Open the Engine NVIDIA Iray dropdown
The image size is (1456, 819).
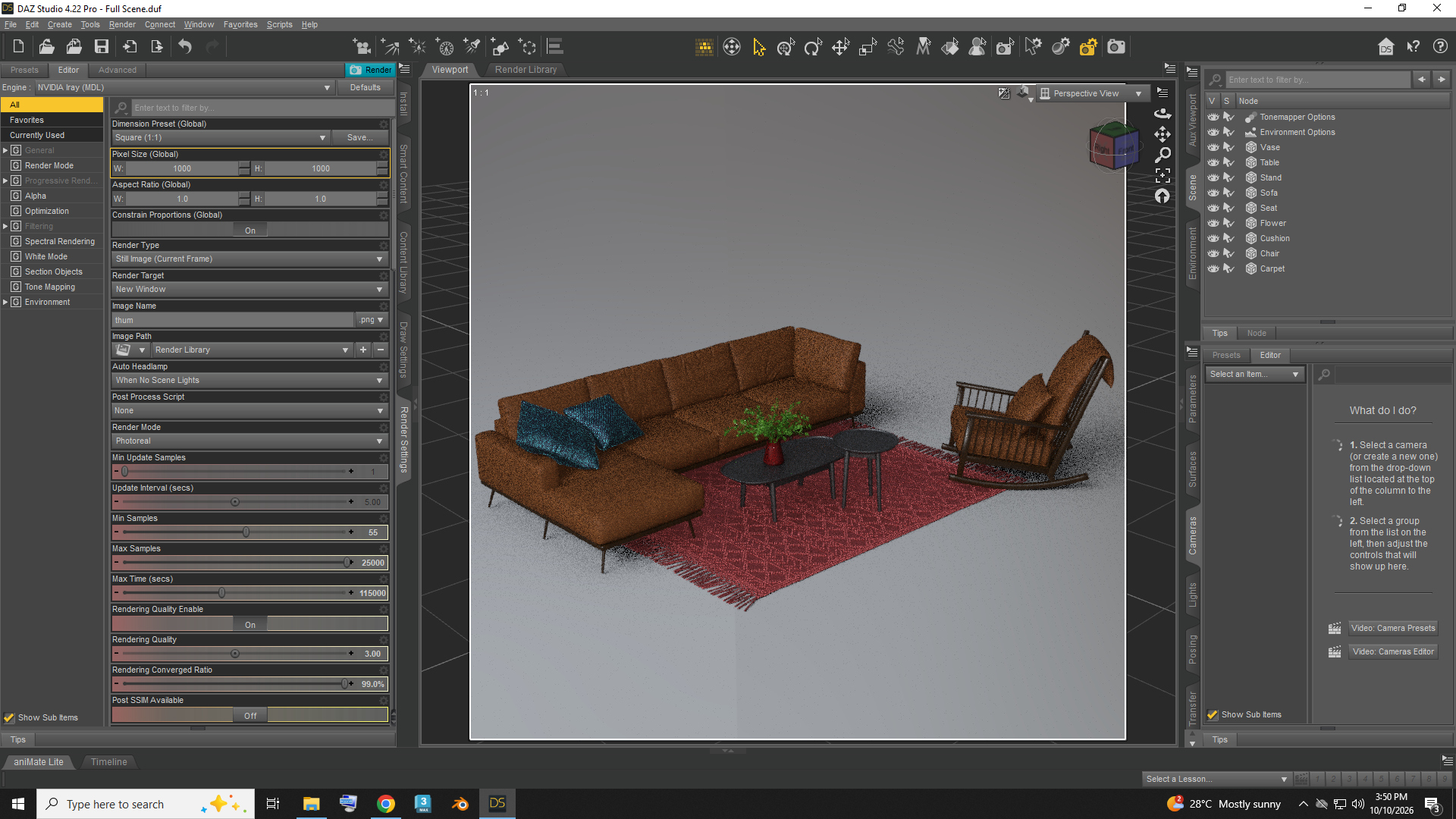click(185, 87)
